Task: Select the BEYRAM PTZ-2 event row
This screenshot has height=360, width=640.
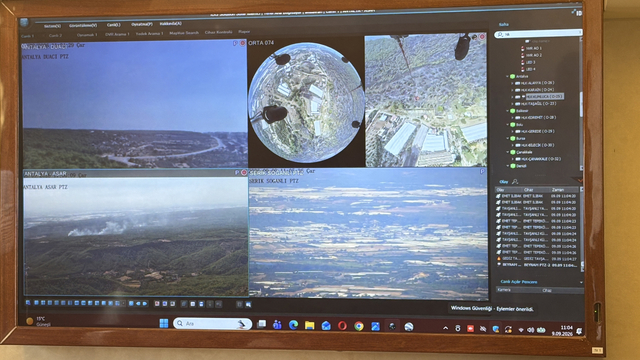Action: pyautogui.click(x=537, y=265)
